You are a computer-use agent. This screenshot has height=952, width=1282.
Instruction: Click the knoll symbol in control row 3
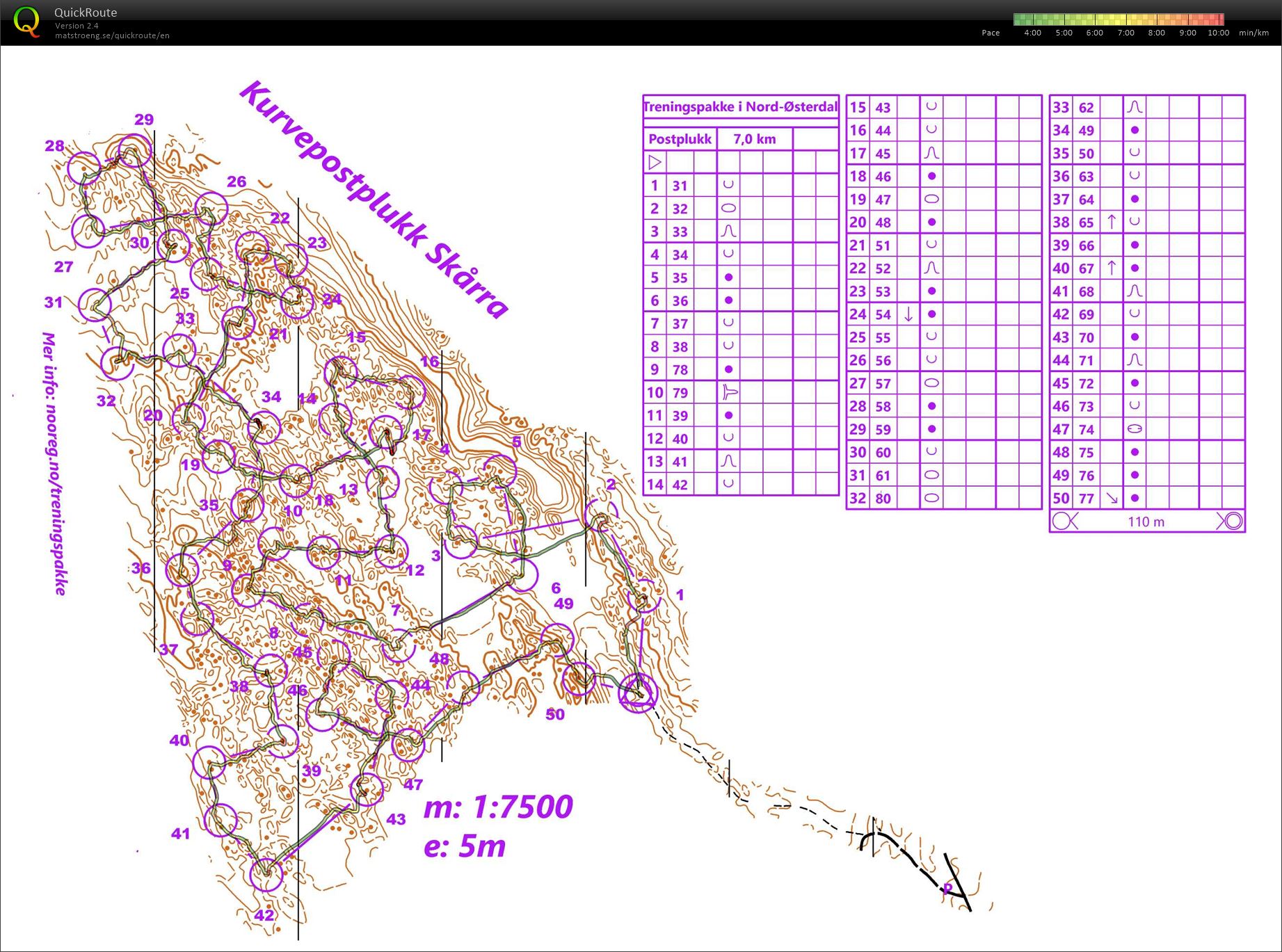728,231
